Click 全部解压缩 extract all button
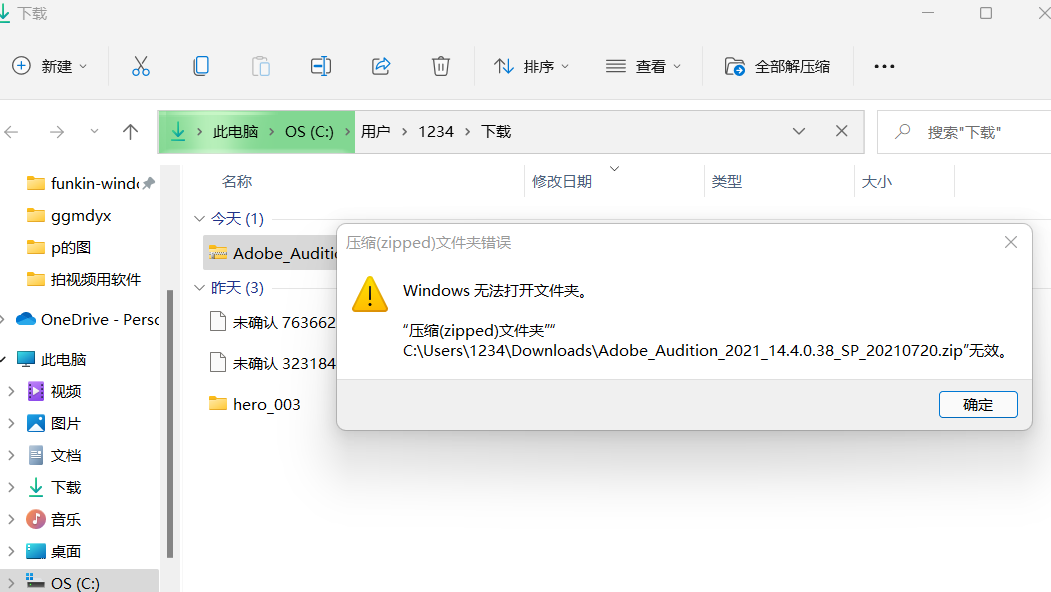The width and height of the screenshot is (1051, 592). (x=778, y=66)
